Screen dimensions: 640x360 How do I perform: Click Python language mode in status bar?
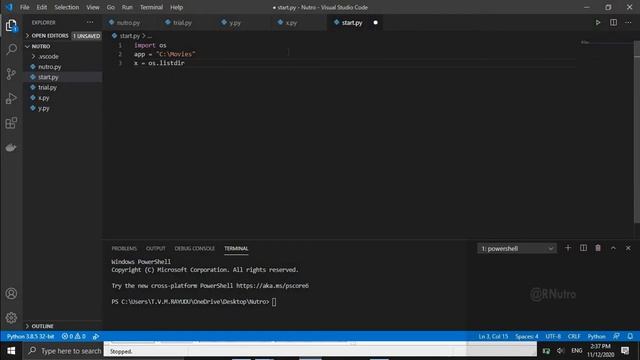click(596, 336)
